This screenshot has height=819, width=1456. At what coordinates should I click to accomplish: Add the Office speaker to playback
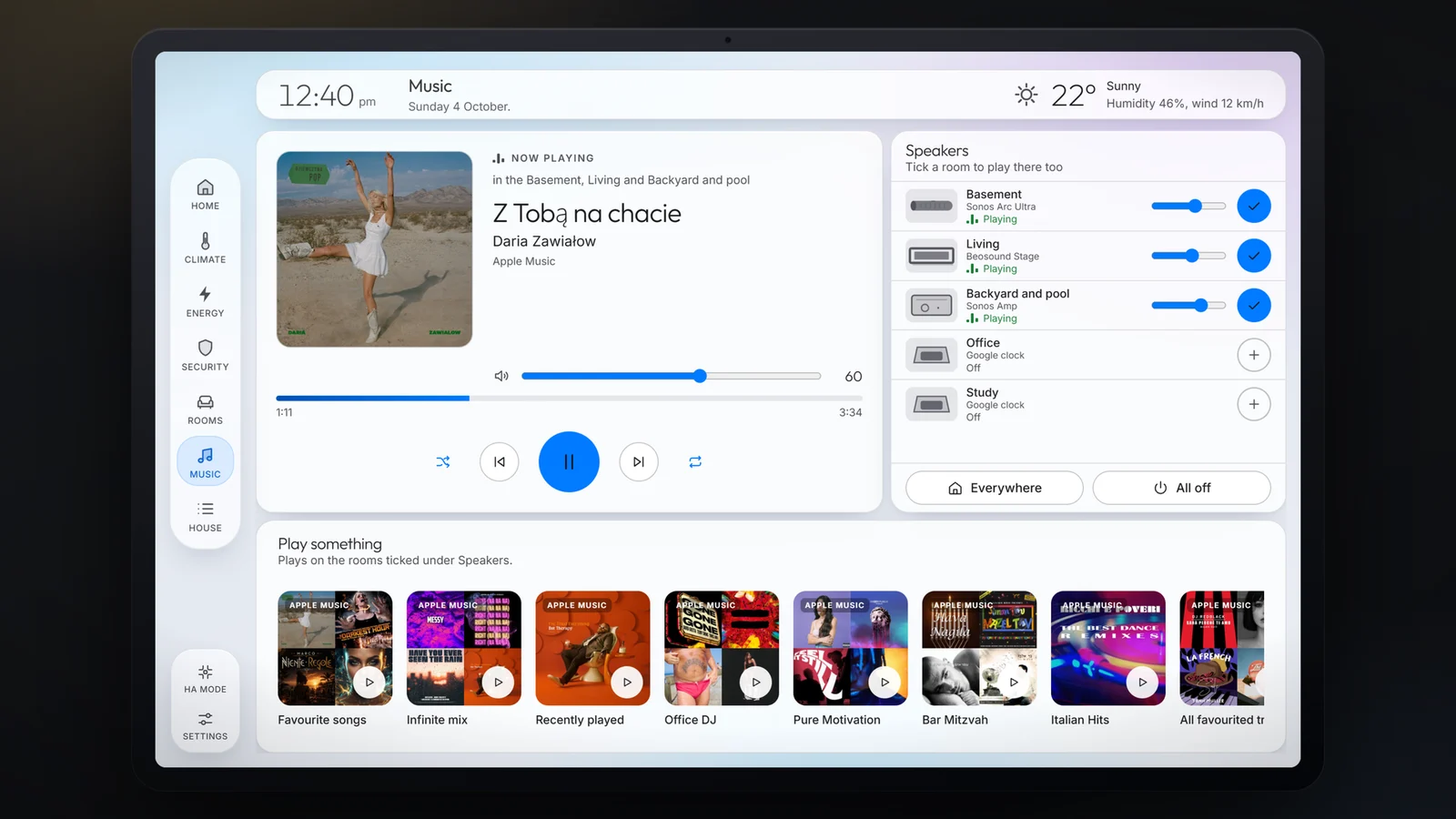[x=1254, y=355]
